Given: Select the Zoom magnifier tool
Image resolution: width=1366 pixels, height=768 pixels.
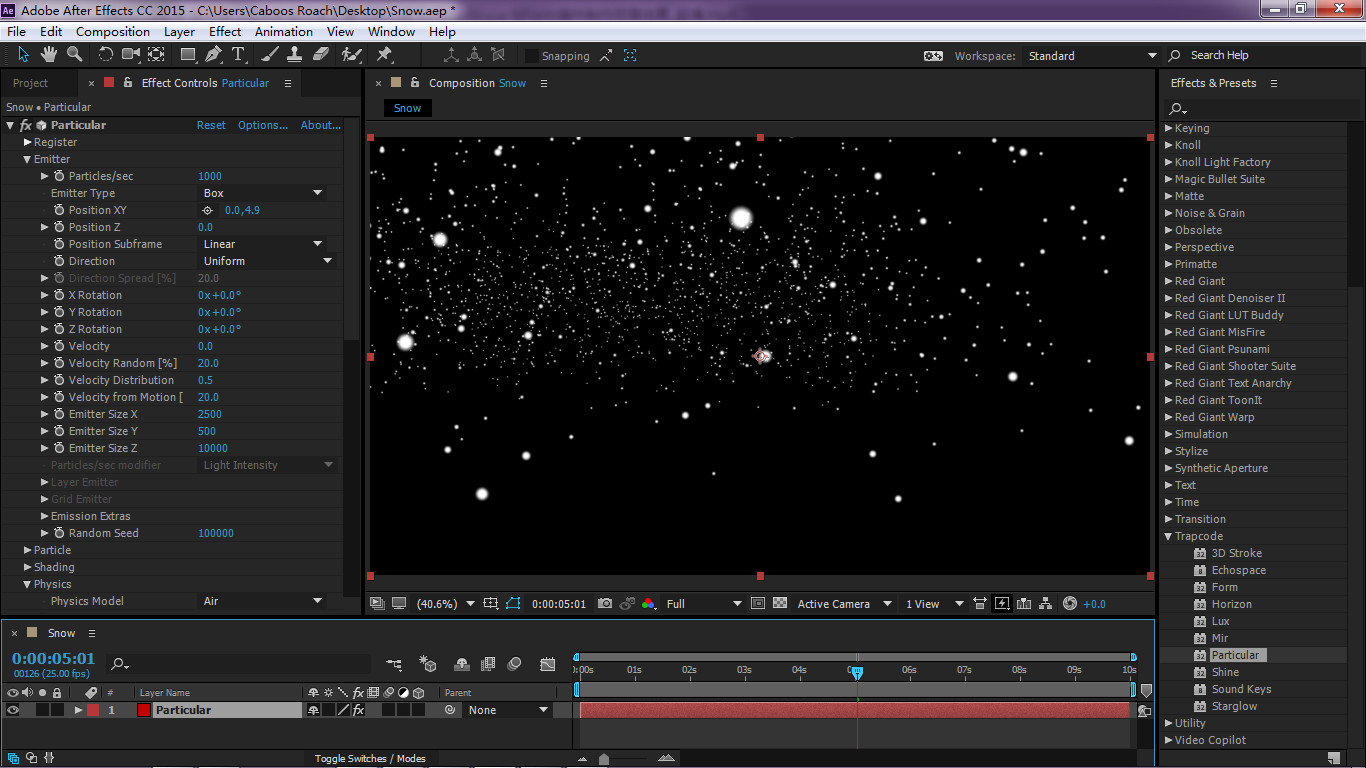Looking at the screenshot, I should coord(75,55).
